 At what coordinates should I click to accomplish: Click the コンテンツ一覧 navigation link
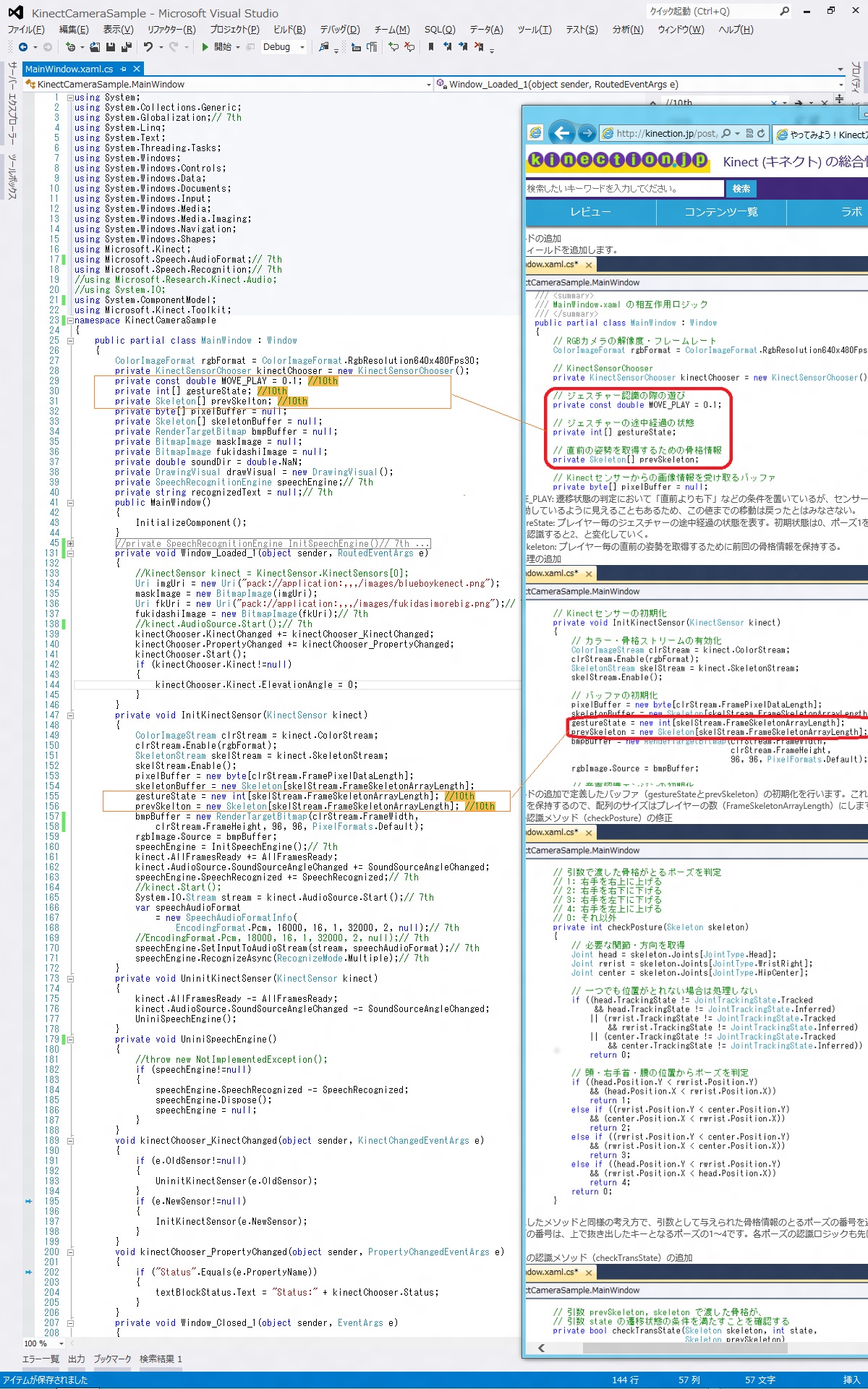721,212
